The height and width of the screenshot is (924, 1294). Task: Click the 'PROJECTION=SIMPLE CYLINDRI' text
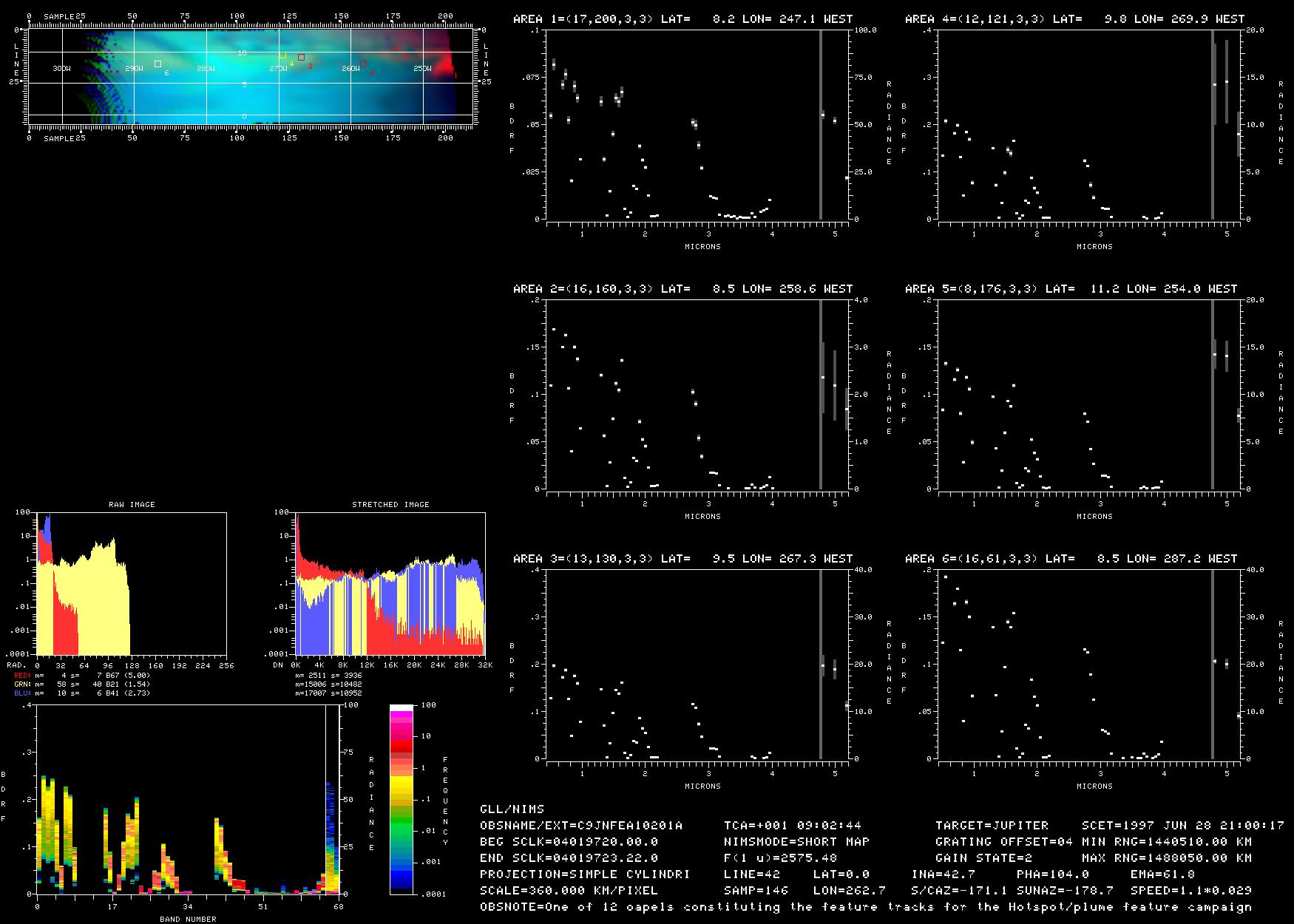(x=585, y=874)
